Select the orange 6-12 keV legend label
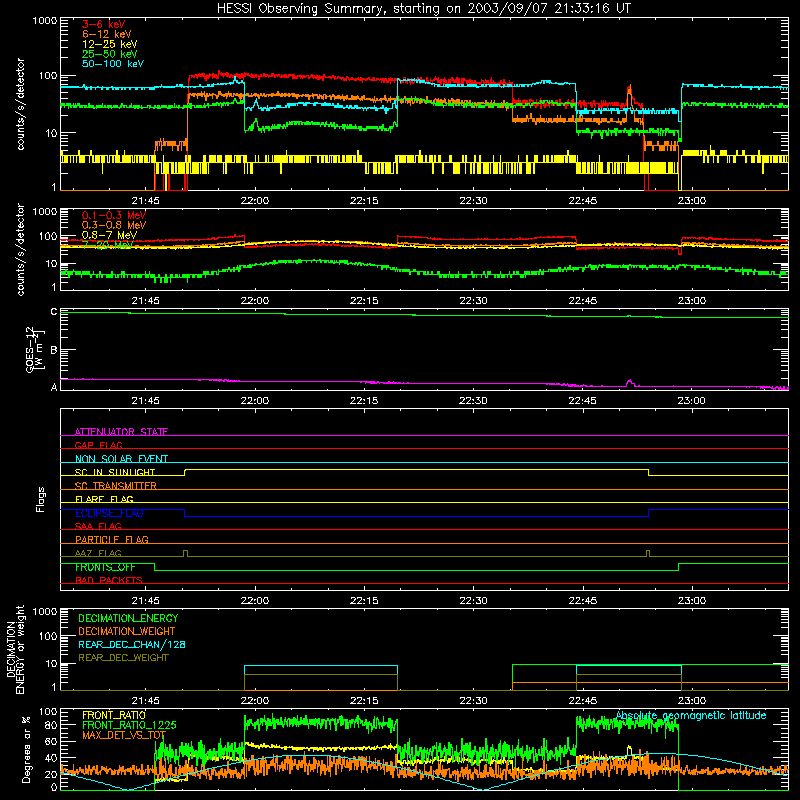The height and width of the screenshot is (800, 800). point(106,34)
